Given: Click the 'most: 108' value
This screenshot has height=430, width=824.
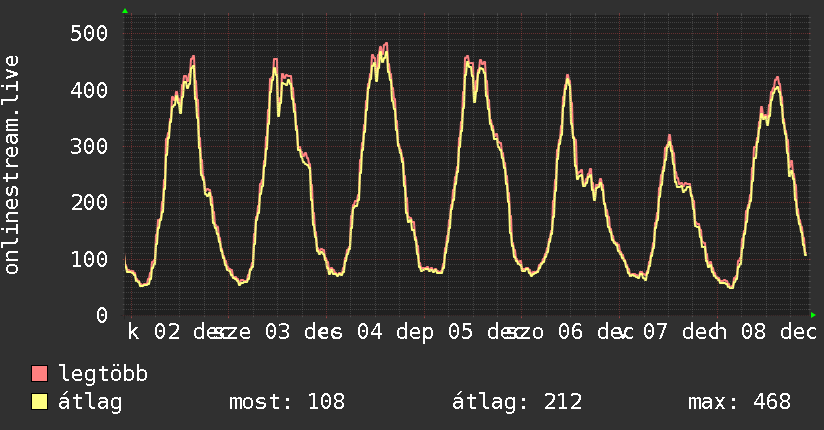Looking at the screenshot, I should point(287,402).
